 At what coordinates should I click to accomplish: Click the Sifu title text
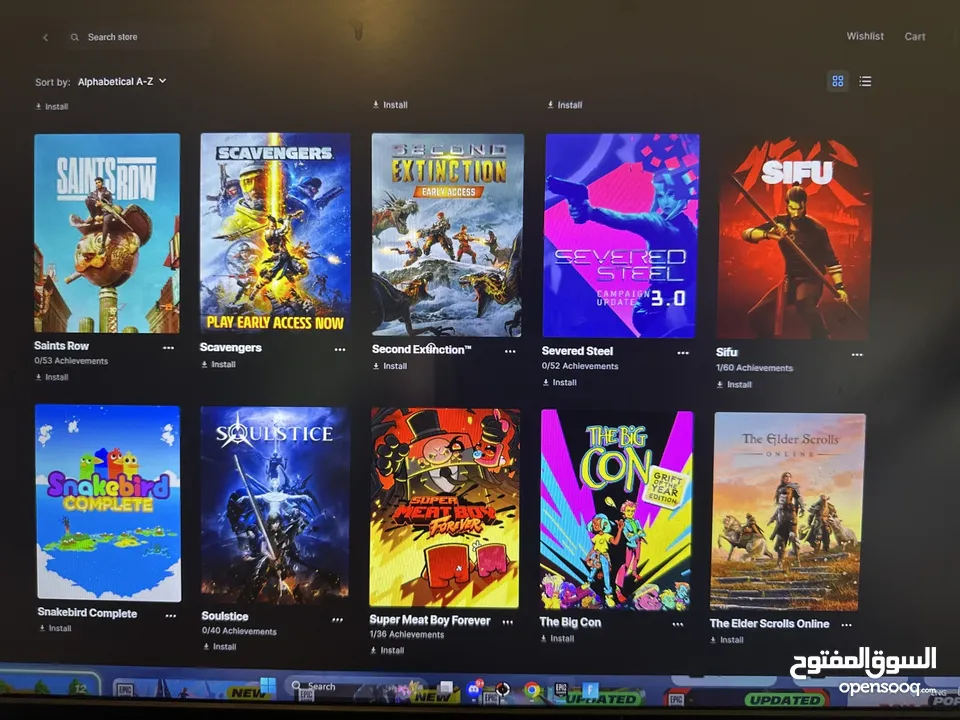(x=727, y=353)
